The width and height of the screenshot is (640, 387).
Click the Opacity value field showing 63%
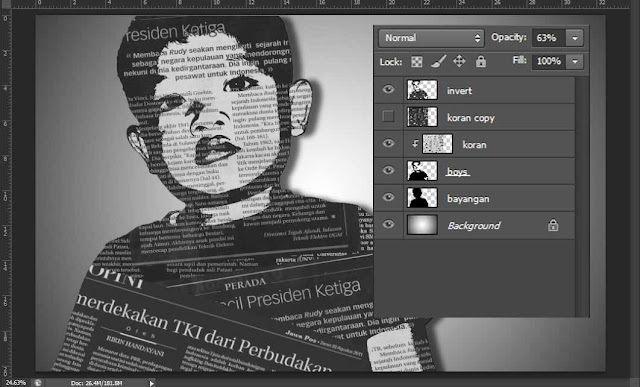coord(549,38)
